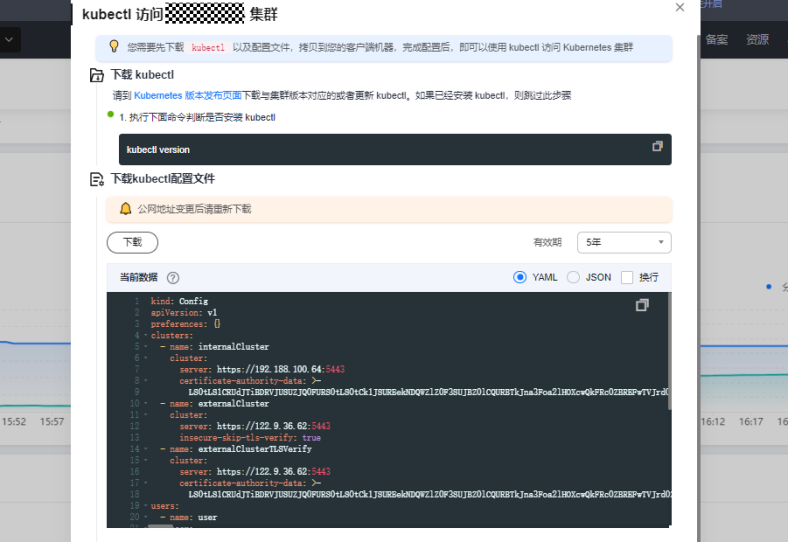Screen dimensions: 788x542
Task: Collapse fold arrow at line 17
Action: coord(146,483)
